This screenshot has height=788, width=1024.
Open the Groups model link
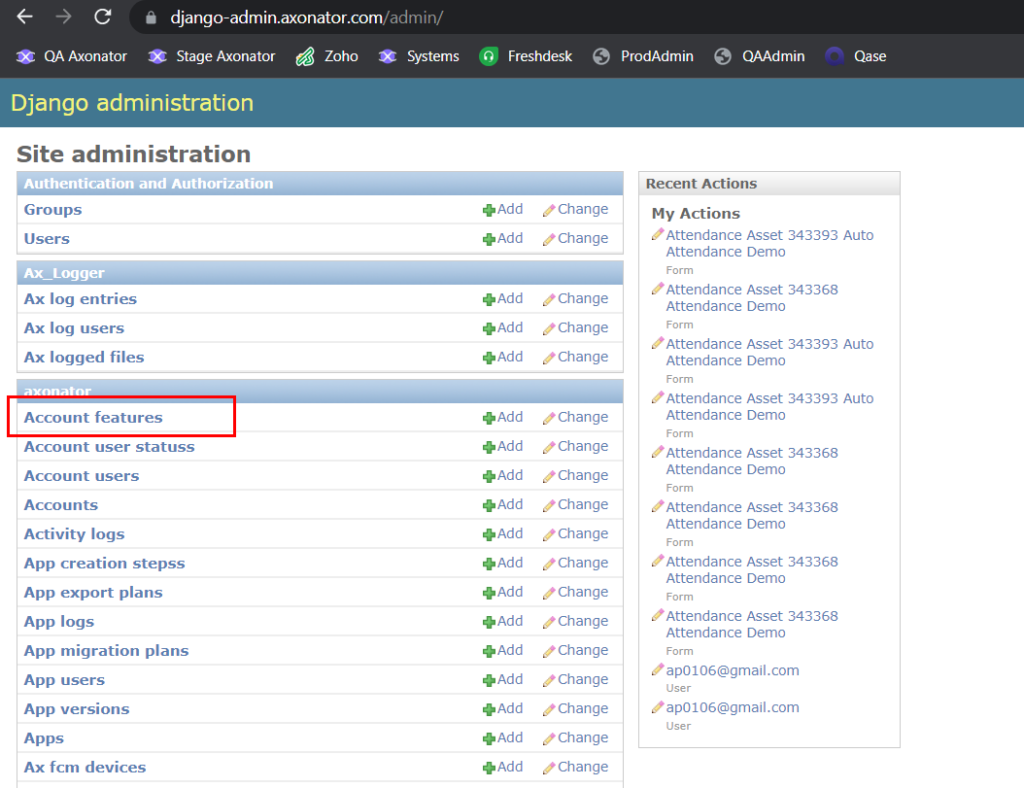(53, 210)
